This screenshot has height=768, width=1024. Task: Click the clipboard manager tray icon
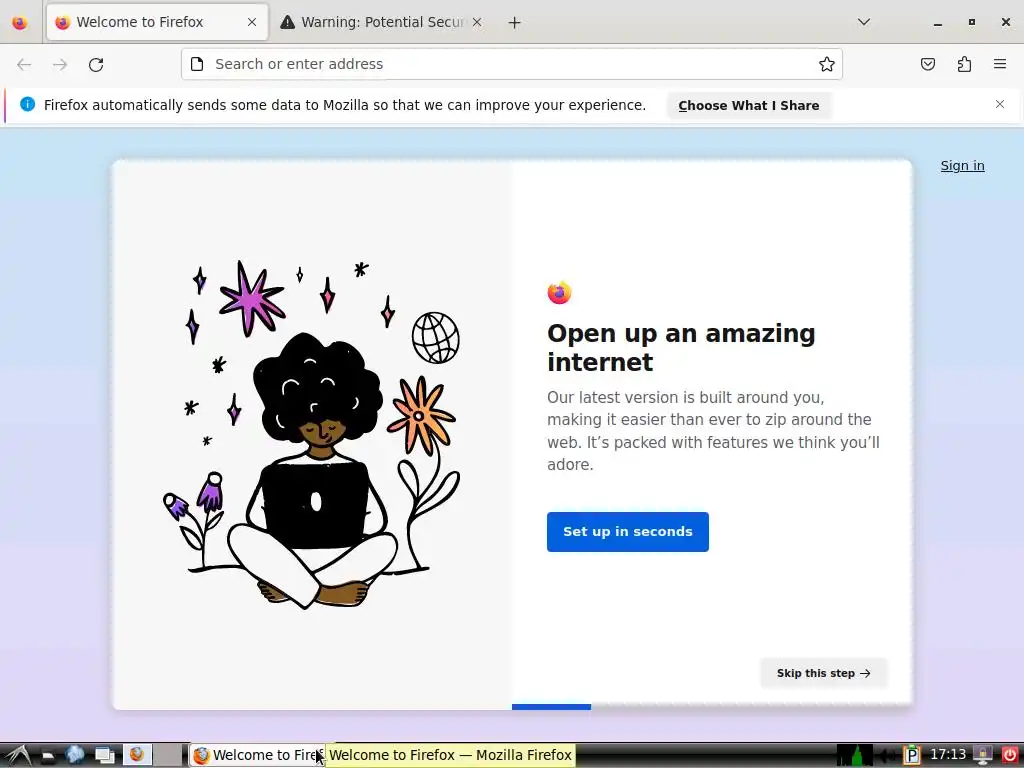point(912,756)
